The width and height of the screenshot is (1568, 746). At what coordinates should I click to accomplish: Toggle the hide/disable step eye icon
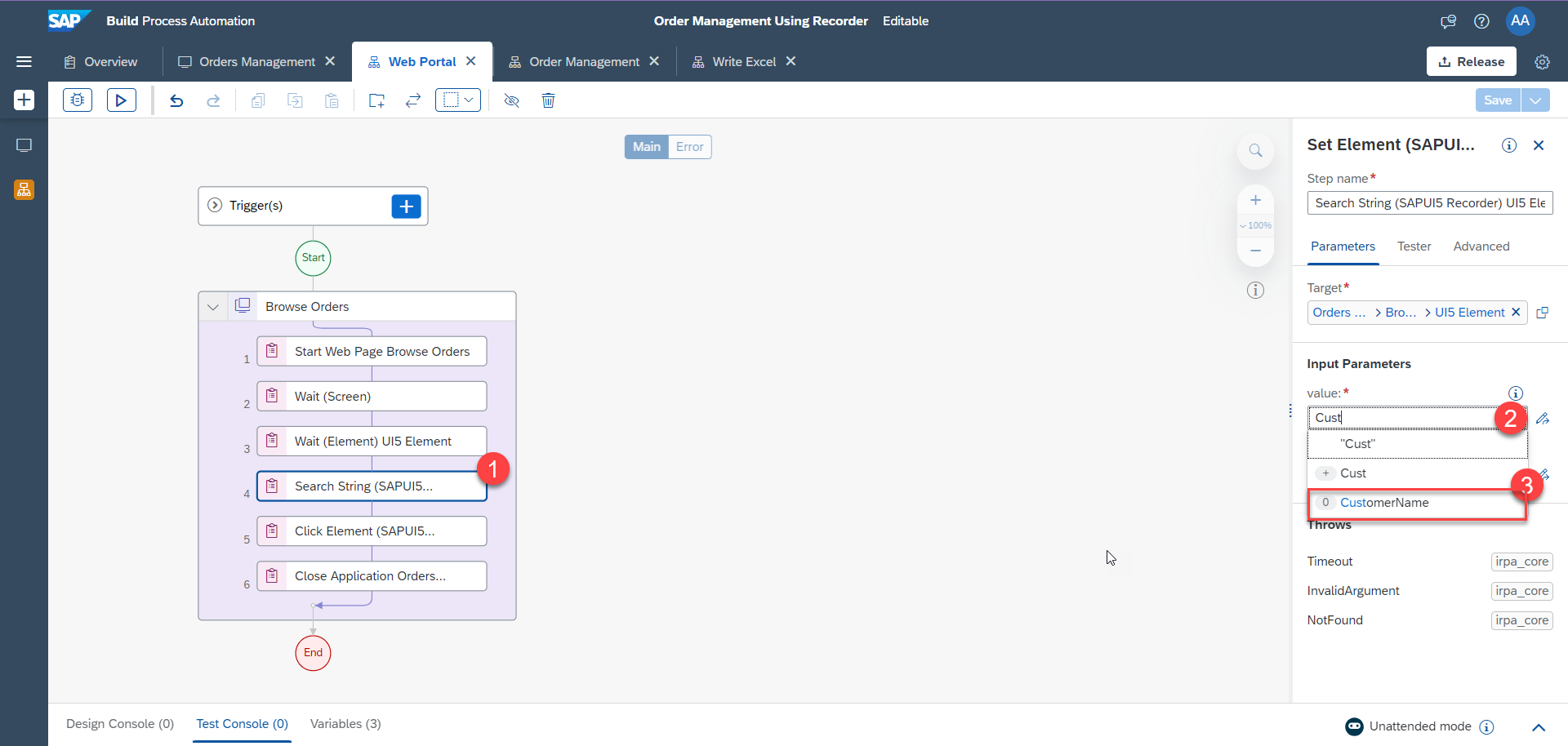[x=512, y=100]
